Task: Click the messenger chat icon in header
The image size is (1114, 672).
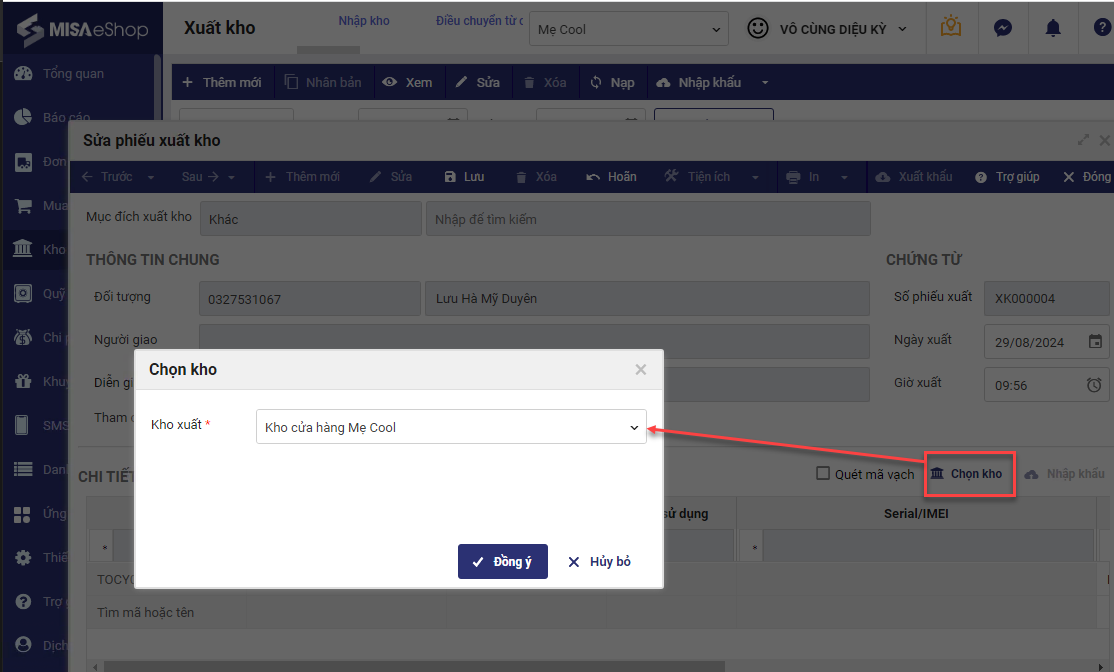Action: pos(1002,28)
